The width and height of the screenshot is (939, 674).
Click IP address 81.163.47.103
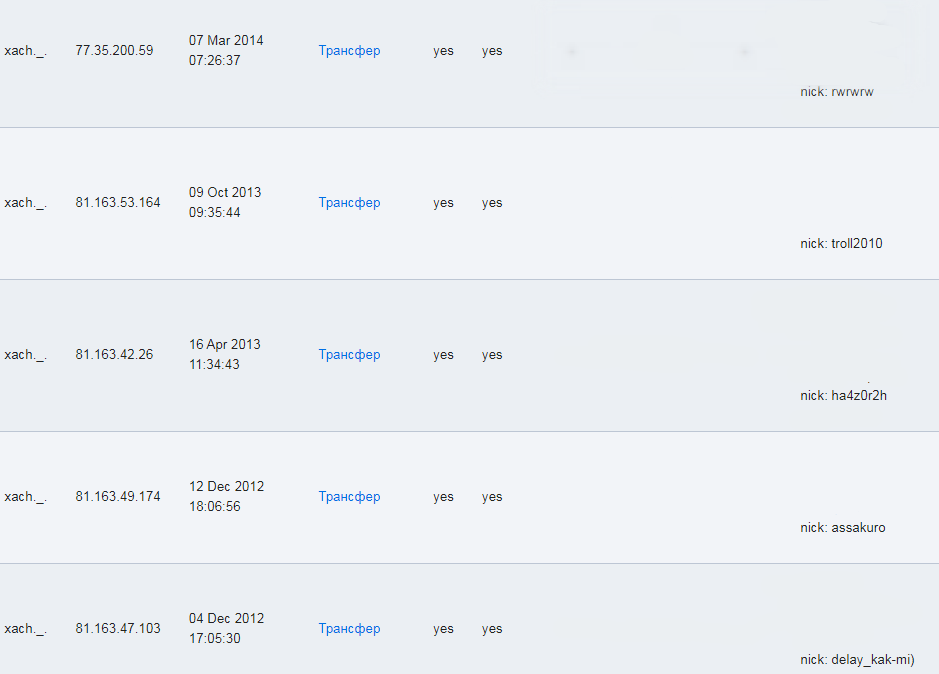117,629
